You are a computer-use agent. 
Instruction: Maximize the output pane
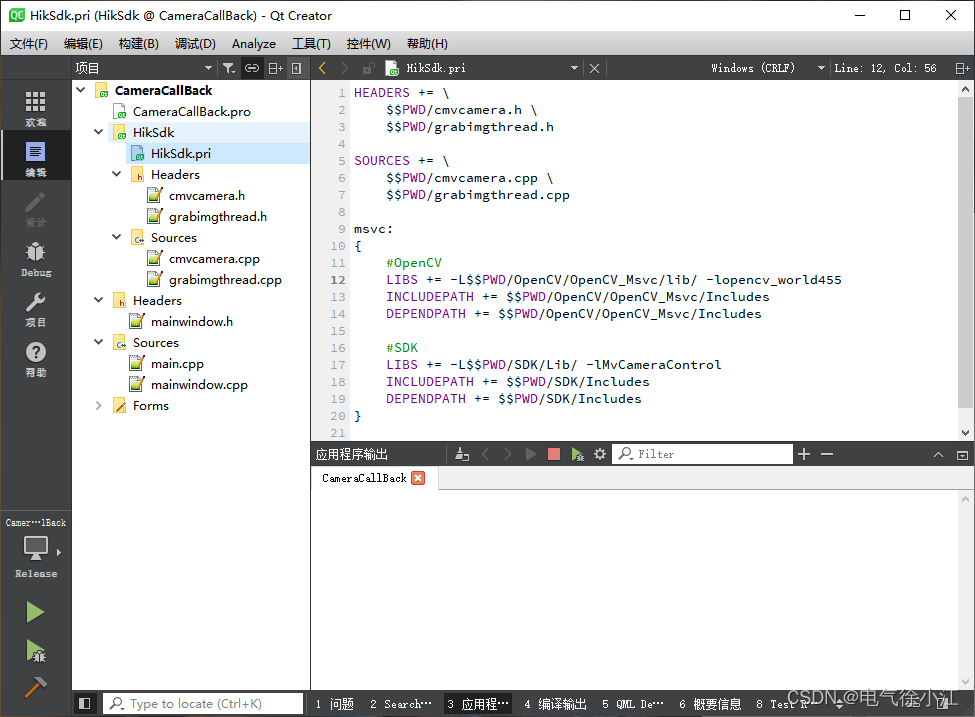click(938, 455)
